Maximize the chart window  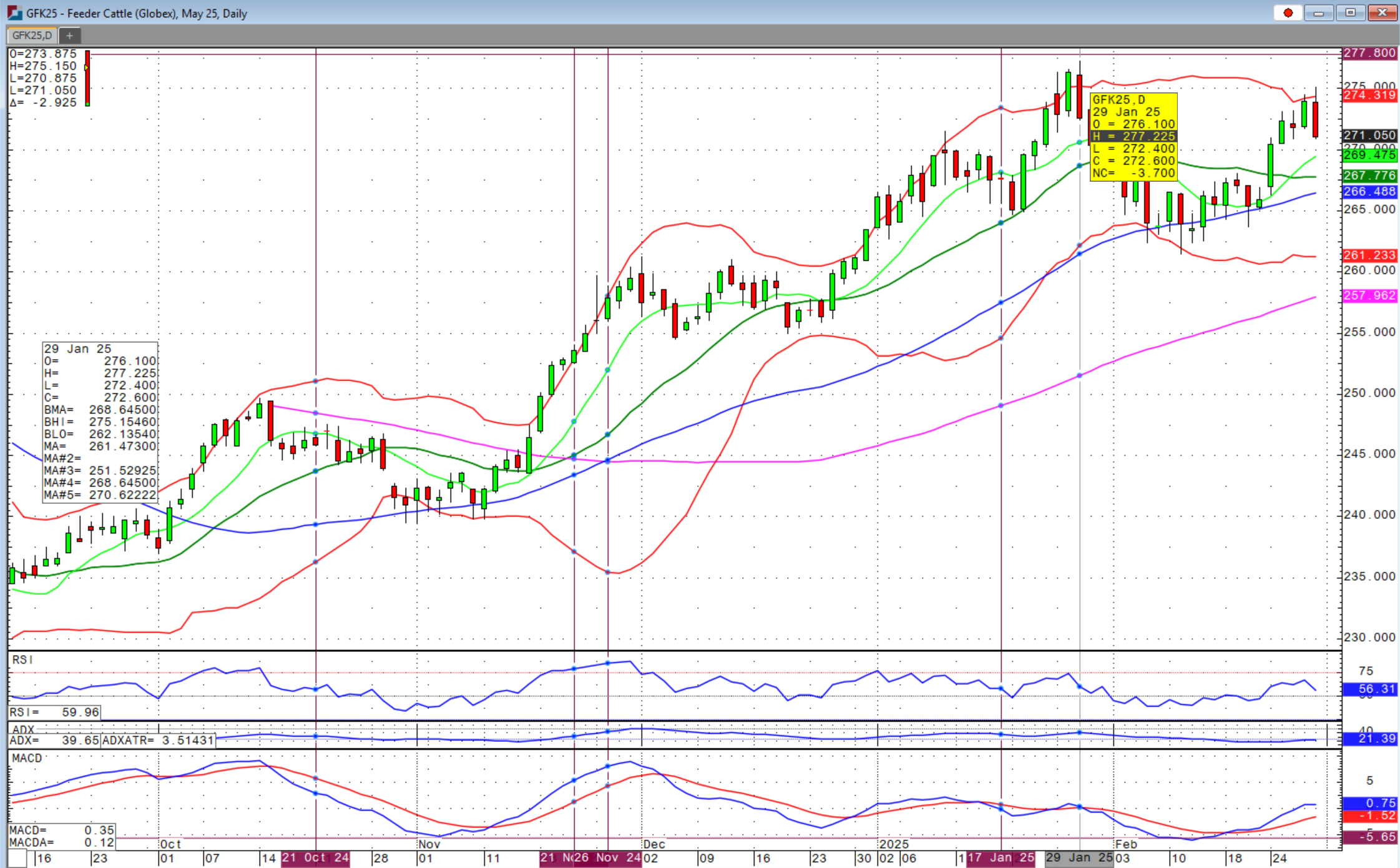point(1349,13)
